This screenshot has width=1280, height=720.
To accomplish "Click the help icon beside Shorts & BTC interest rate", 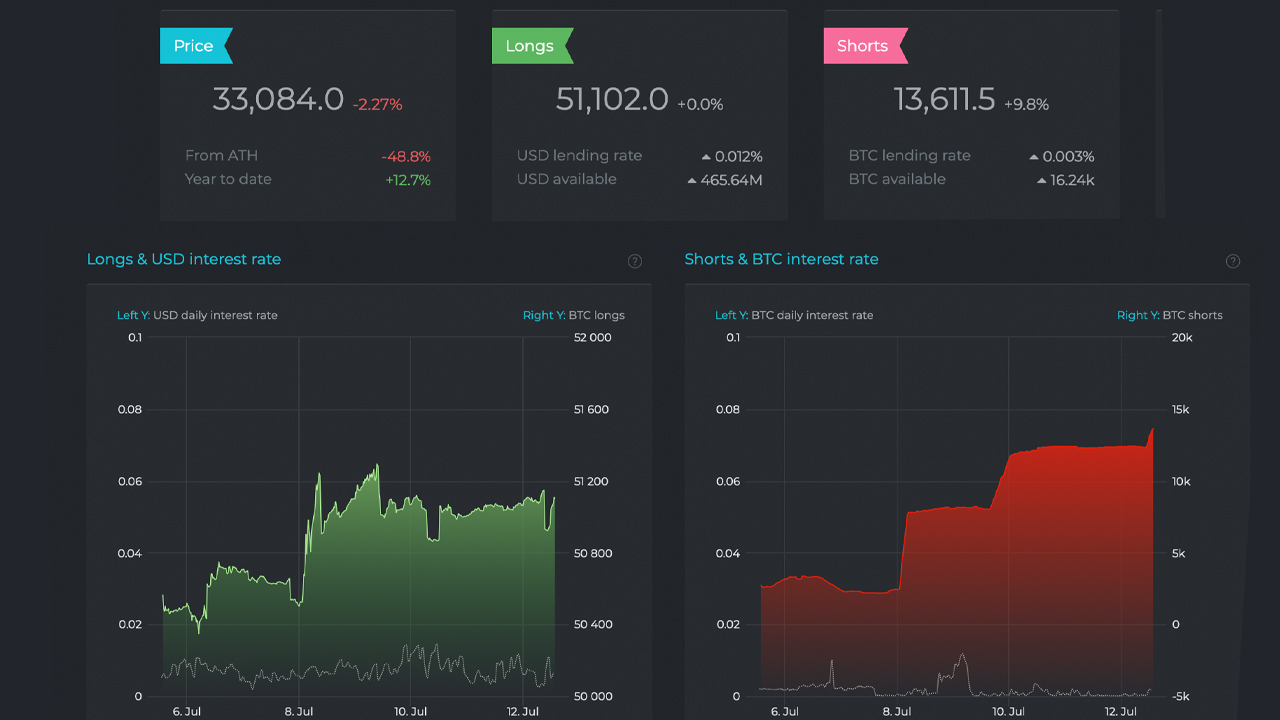I will pos(1233,261).
